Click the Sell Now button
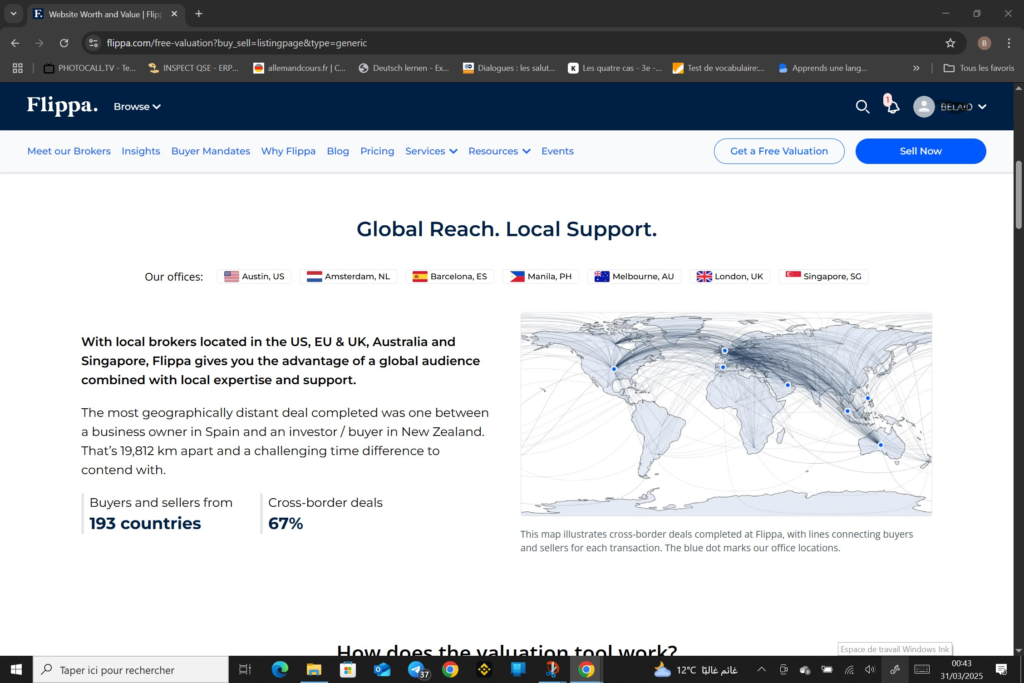This screenshot has width=1024, height=683. (920, 151)
